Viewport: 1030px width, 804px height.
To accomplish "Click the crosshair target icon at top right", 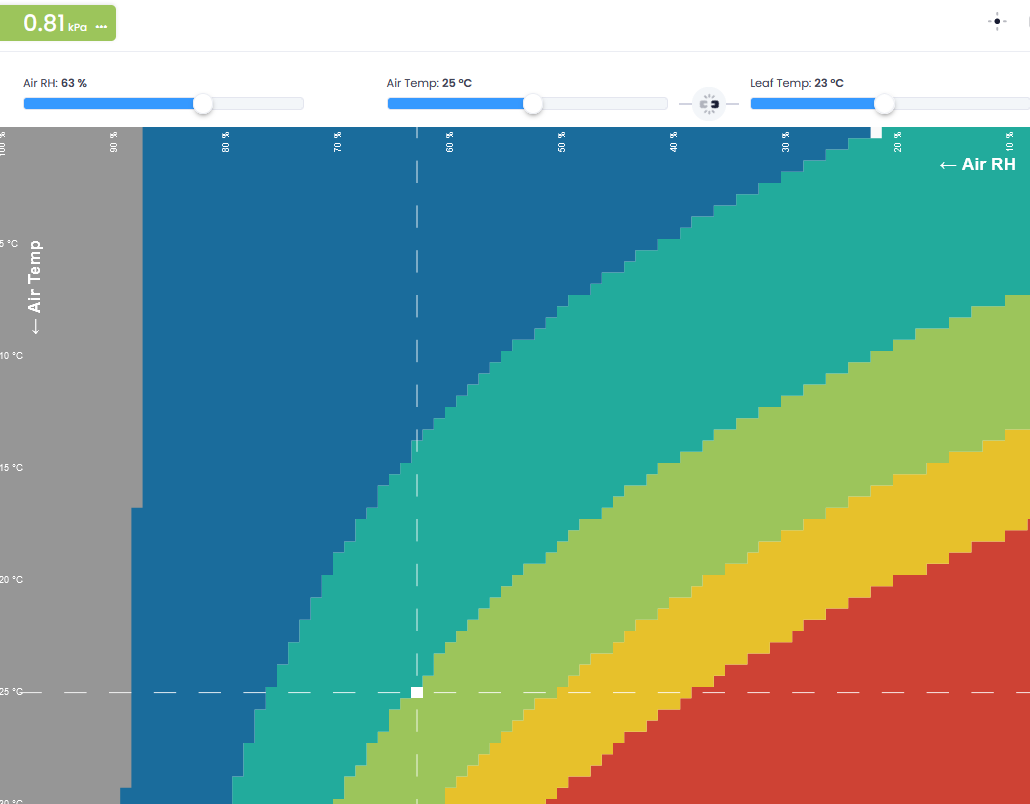I will (x=997, y=22).
